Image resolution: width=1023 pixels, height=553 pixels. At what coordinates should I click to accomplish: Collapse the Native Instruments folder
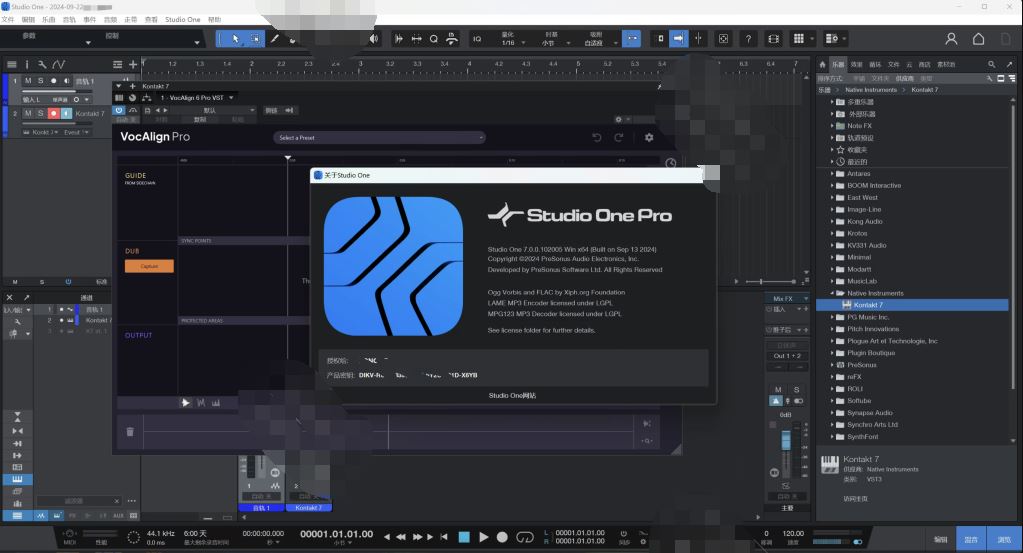pyautogui.click(x=832, y=293)
